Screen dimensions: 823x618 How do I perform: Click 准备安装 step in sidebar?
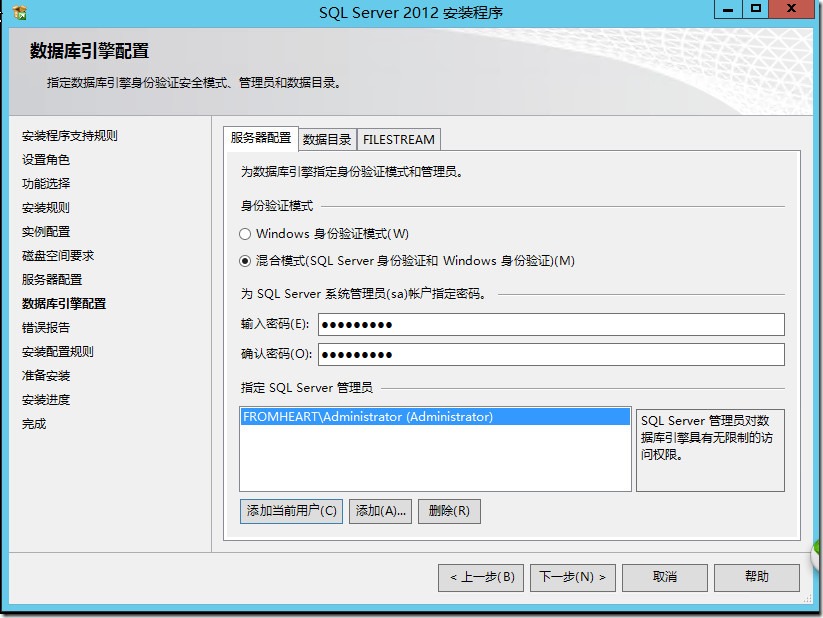[46, 375]
